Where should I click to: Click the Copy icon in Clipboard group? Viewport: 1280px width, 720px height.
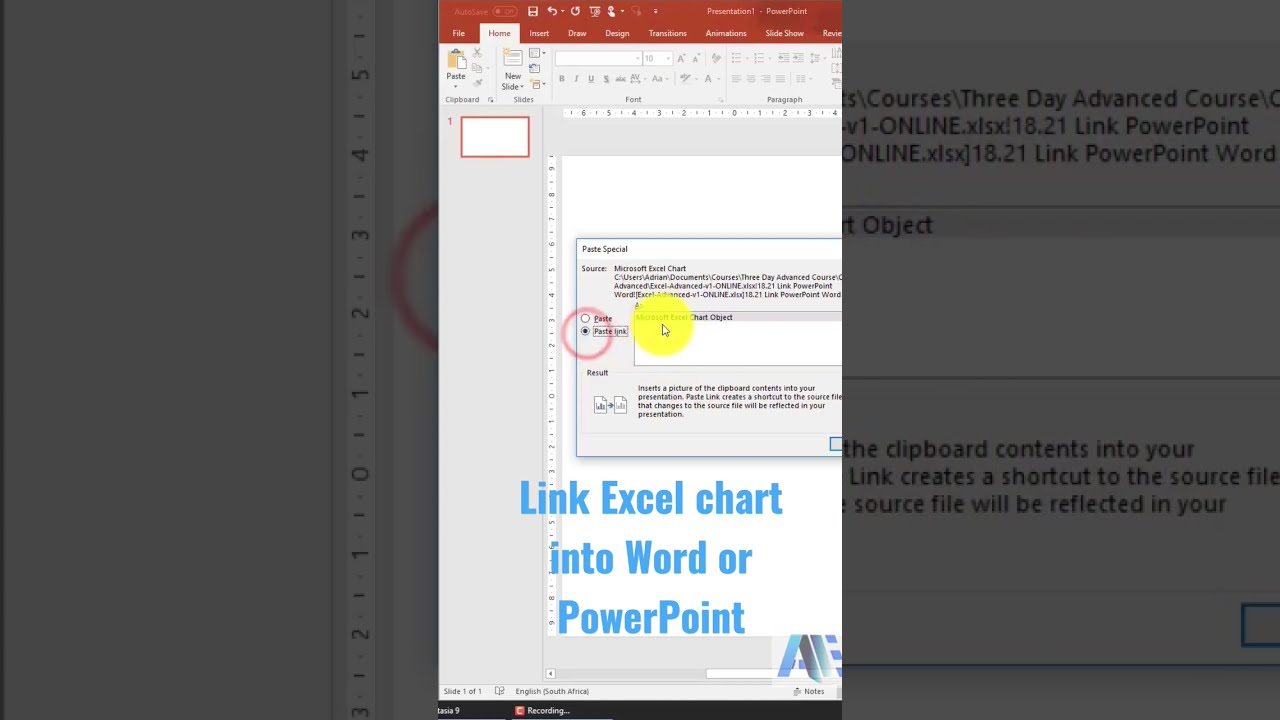[477, 68]
